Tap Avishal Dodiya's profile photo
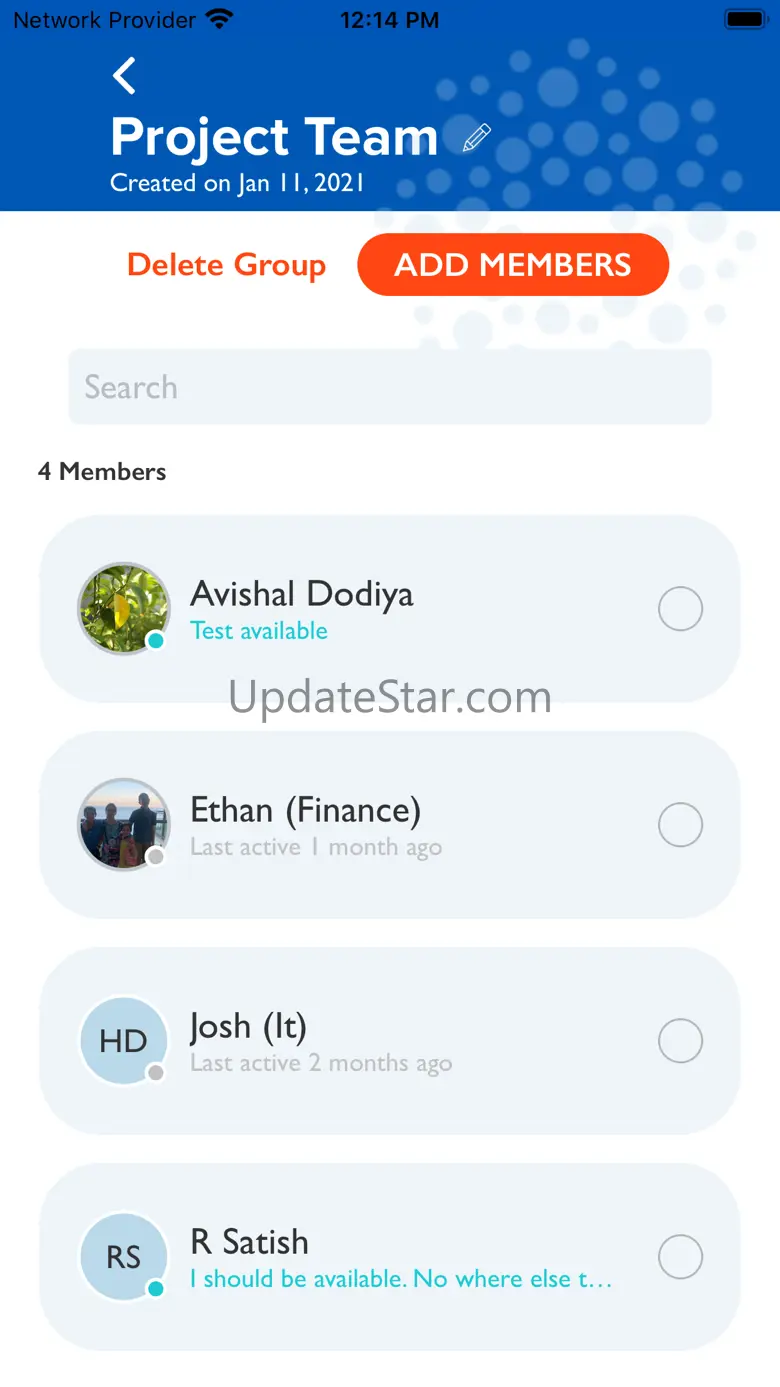 click(x=124, y=608)
